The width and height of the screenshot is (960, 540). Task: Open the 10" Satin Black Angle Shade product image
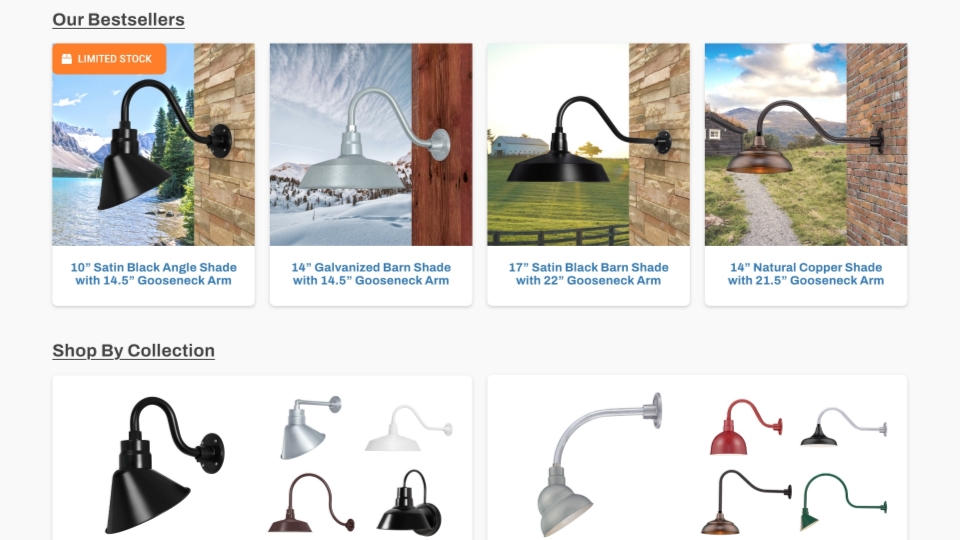point(154,144)
